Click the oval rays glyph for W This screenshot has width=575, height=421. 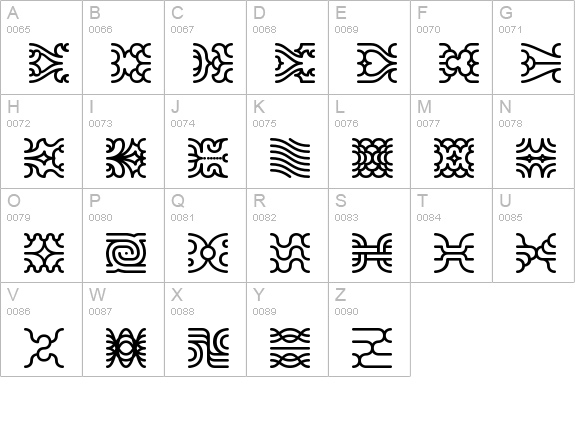(126, 348)
